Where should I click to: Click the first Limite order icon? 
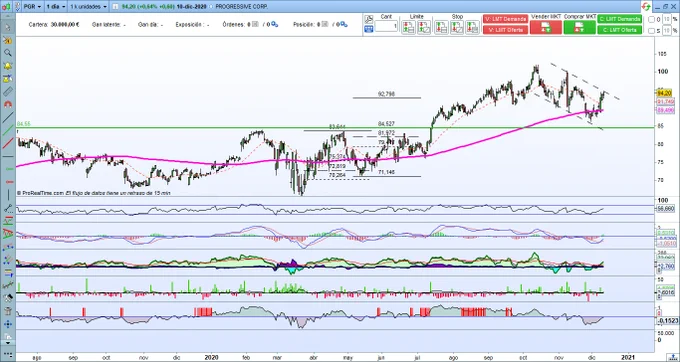tap(408, 27)
